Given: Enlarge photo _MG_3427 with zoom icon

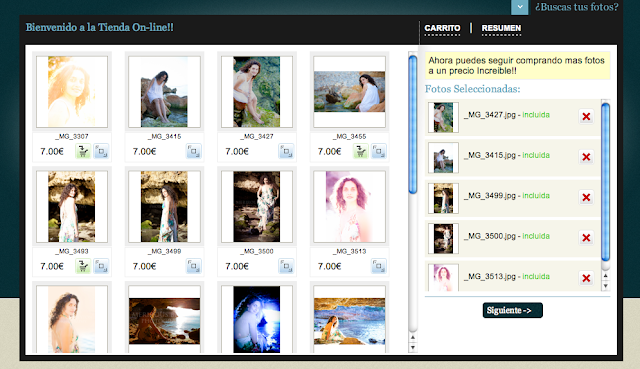Looking at the screenshot, I should [287, 151].
